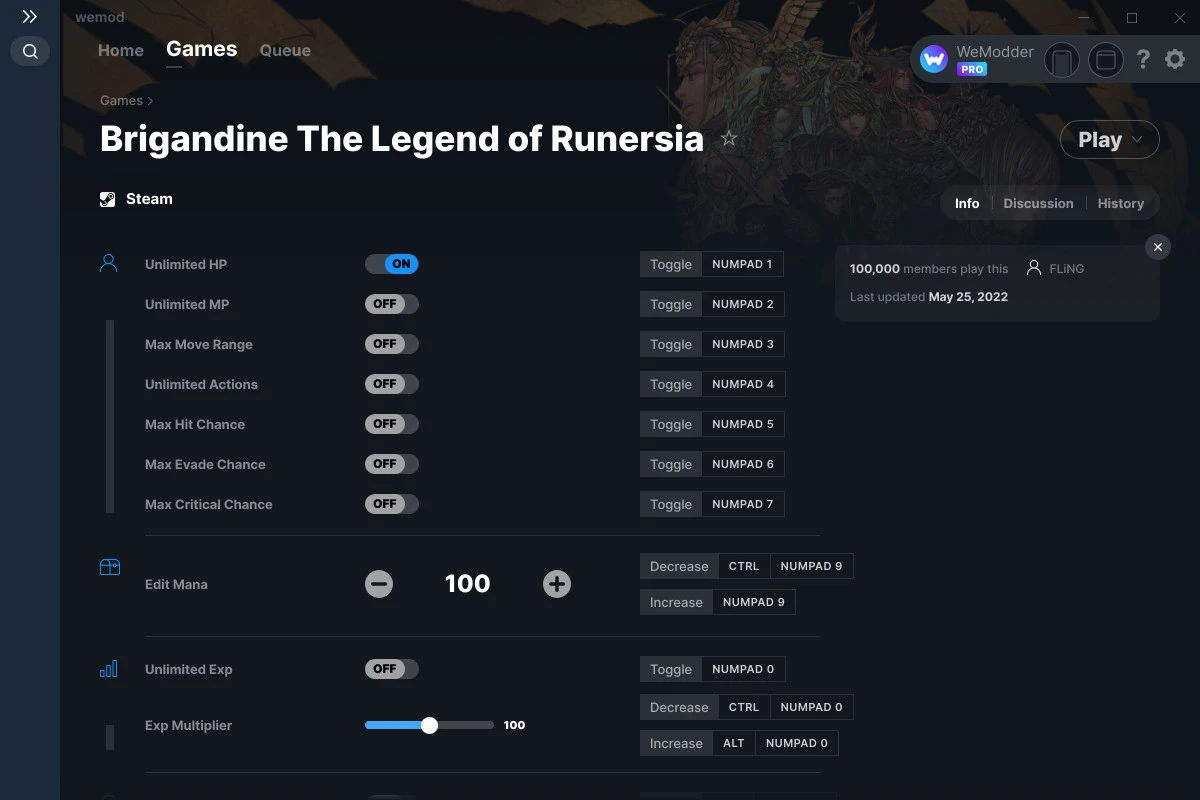Click the help question mark icon
Viewport: 1200px width, 800px height.
(1143, 59)
